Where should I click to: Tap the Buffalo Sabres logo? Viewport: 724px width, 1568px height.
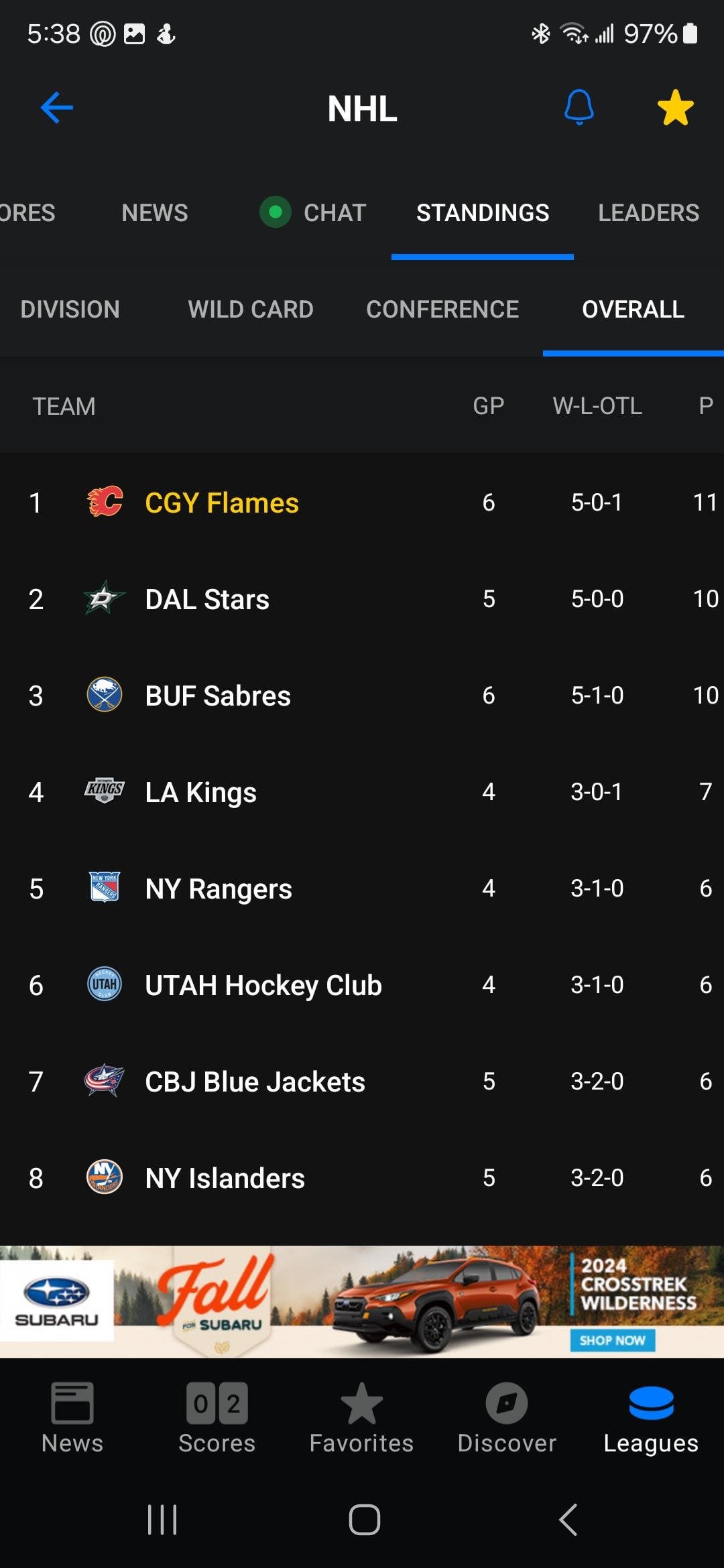105,695
